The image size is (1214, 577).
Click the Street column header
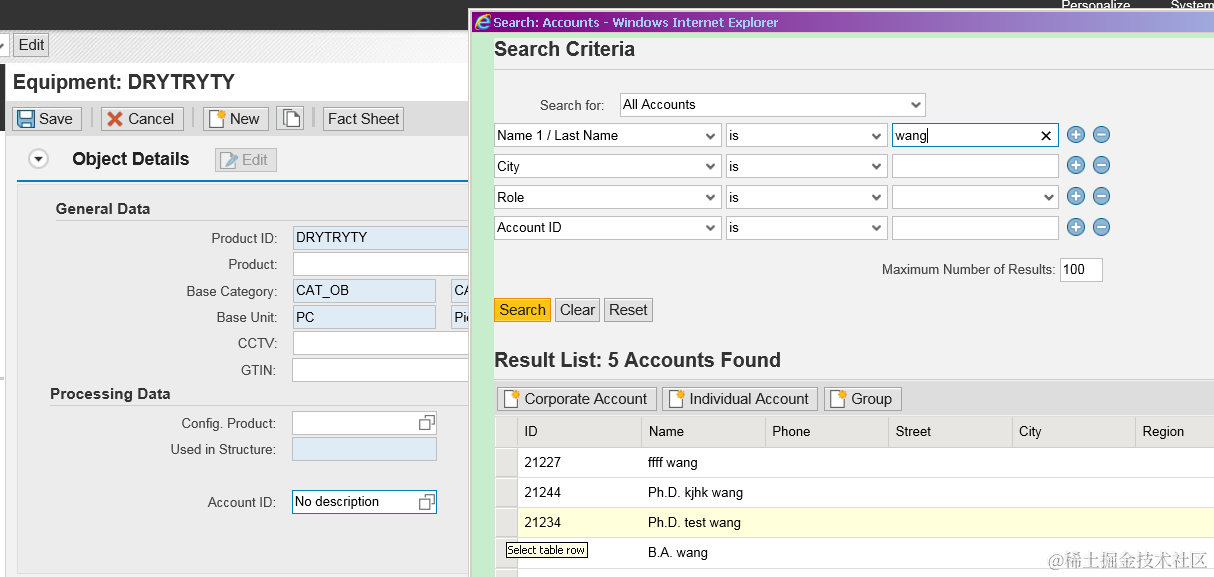click(x=950, y=432)
